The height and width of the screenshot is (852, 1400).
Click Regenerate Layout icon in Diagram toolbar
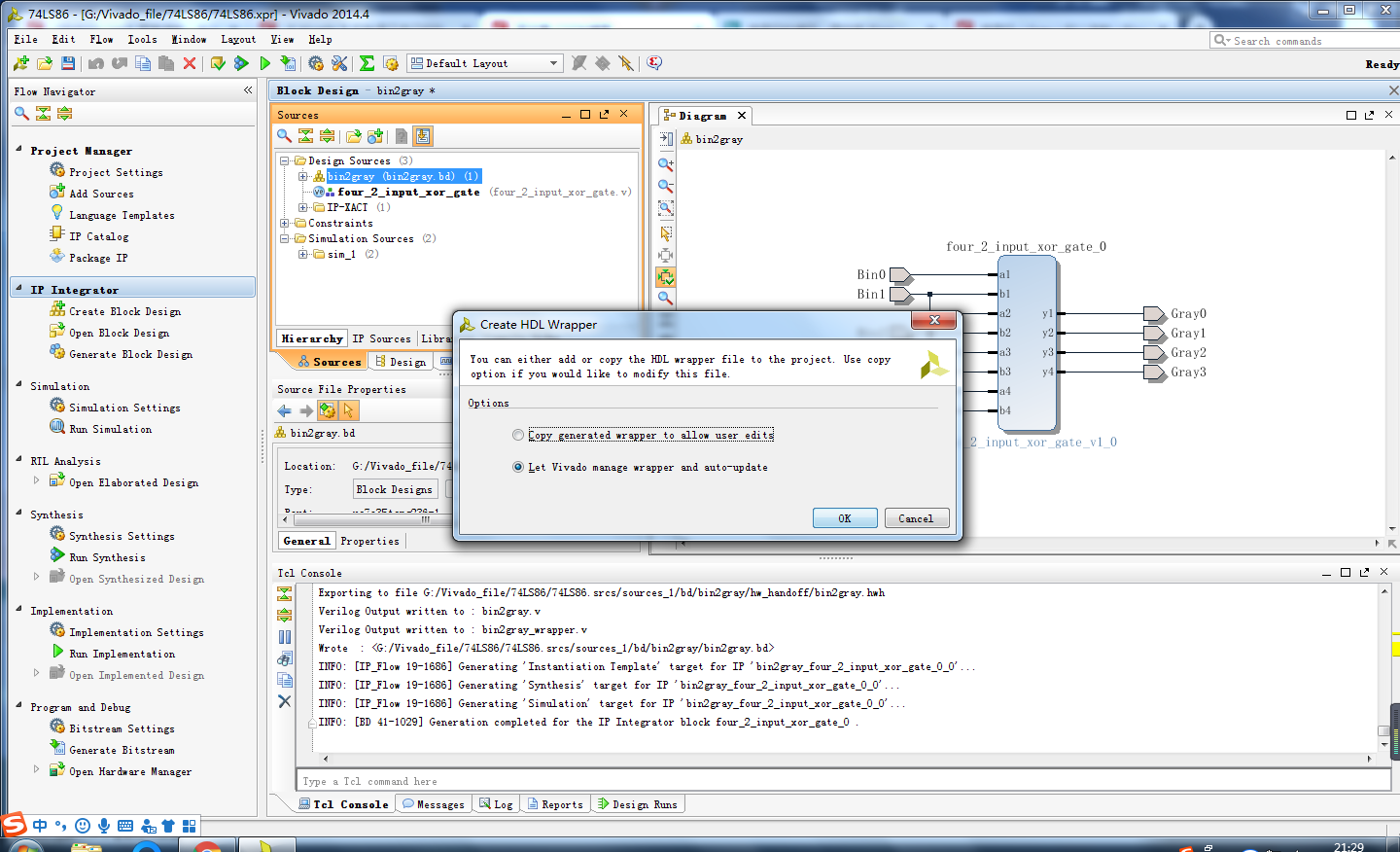[666, 277]
